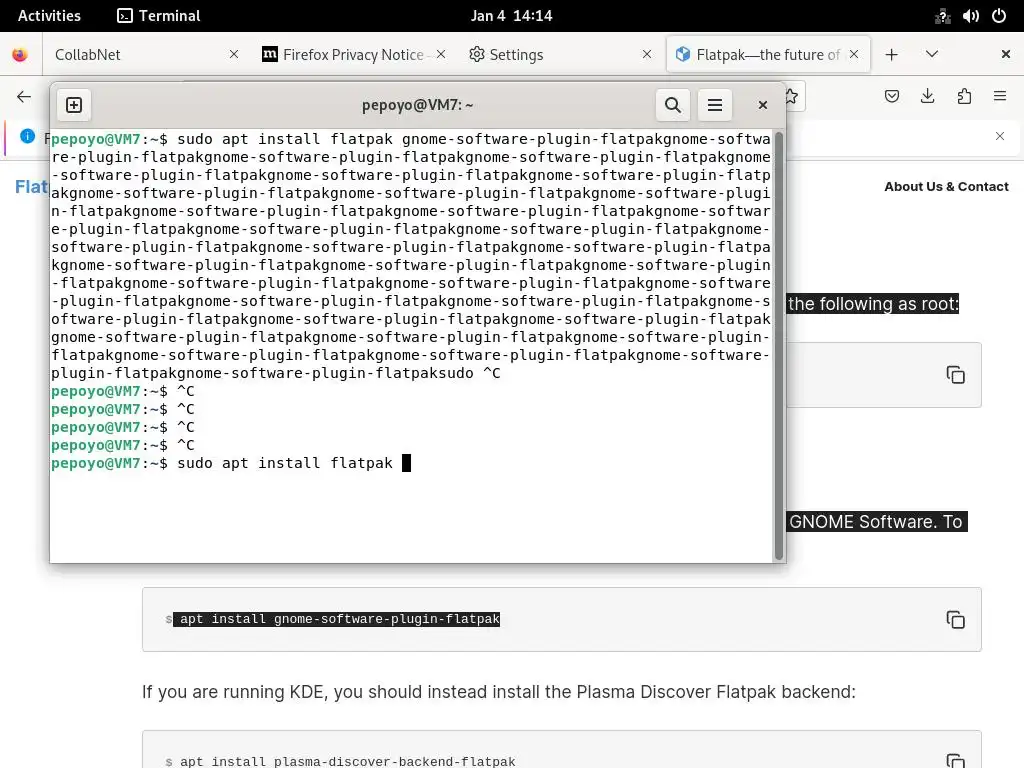1024x768 pixels.
Task: Click the KDE Plasma Discover instruction text
Action: [x=498, y=692]
